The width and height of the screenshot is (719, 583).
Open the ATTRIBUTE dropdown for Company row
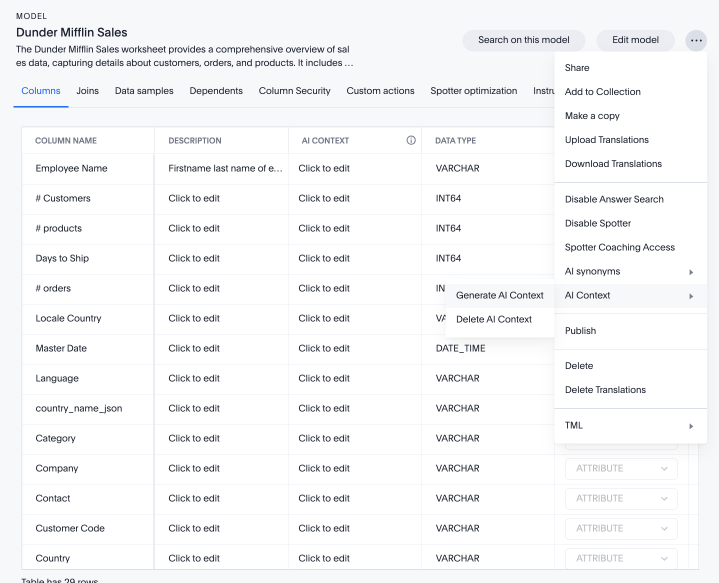pyautogui.click(x=621, y=468)
